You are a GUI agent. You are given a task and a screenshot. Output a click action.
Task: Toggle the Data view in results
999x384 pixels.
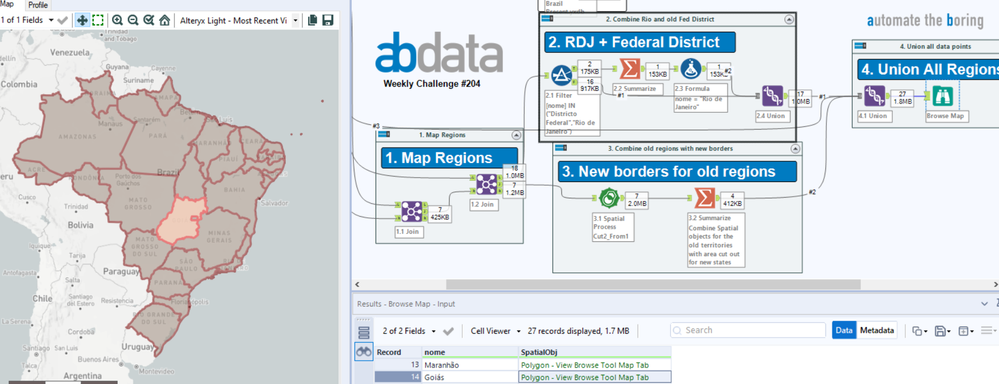844,331
